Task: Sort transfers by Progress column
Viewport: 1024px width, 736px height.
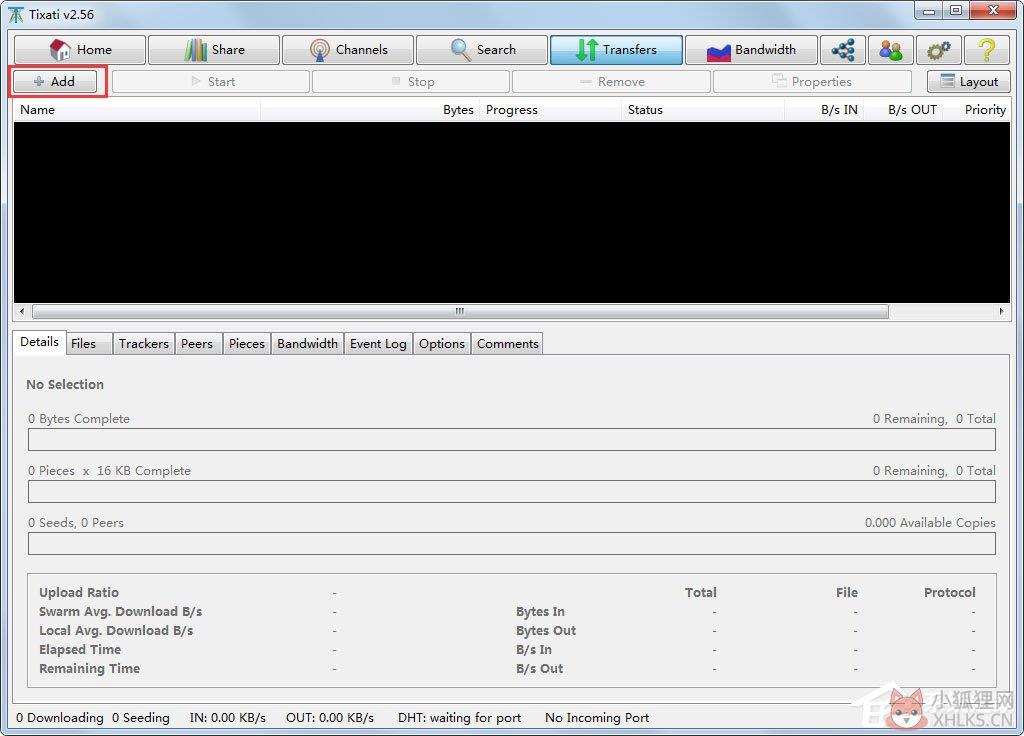Action: pos(551,110)
